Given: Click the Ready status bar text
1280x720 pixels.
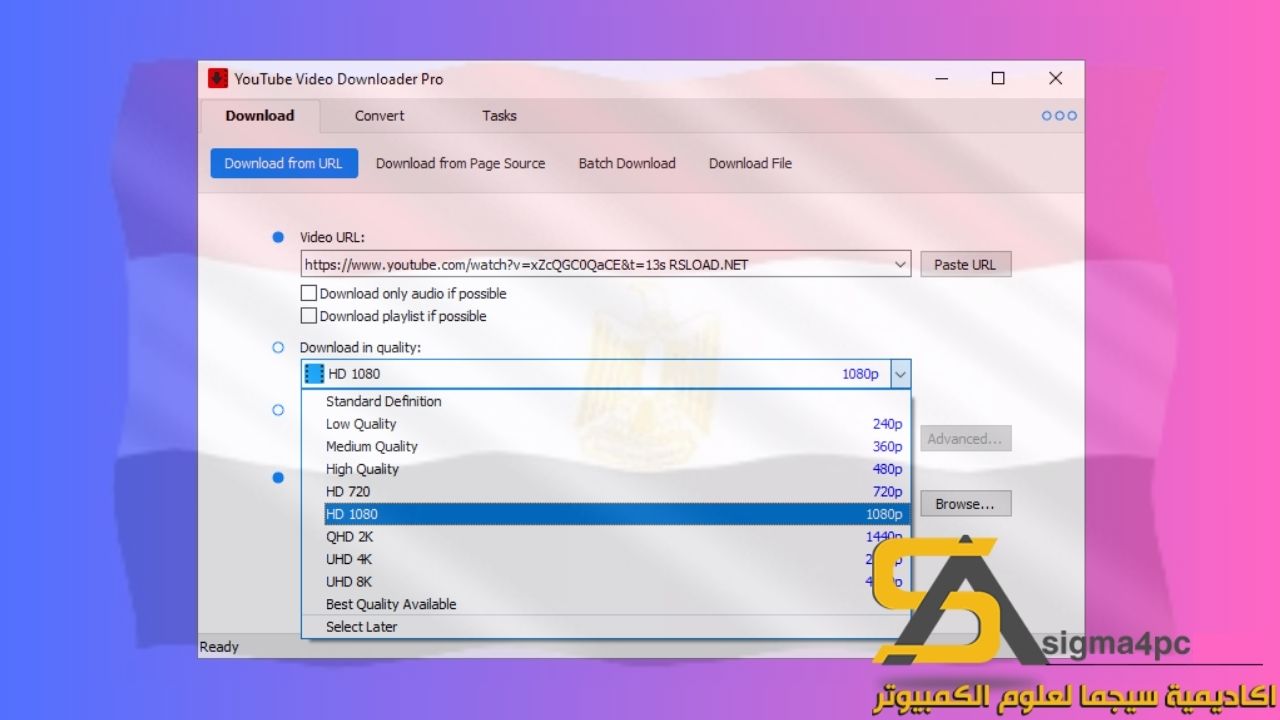Looking at the screenshot, I should 220,647.
